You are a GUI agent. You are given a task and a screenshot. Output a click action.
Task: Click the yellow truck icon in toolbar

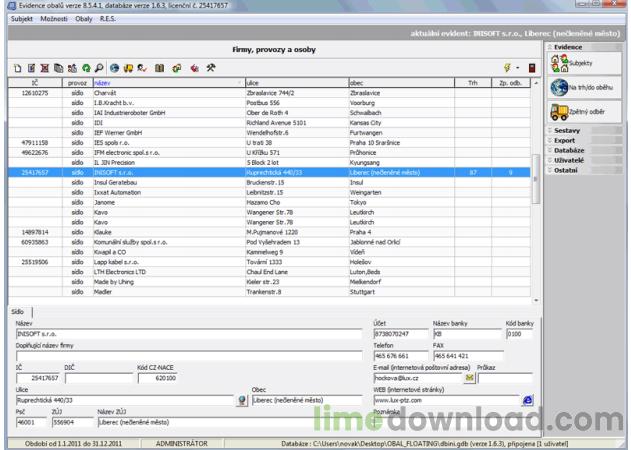coord(128,68)
